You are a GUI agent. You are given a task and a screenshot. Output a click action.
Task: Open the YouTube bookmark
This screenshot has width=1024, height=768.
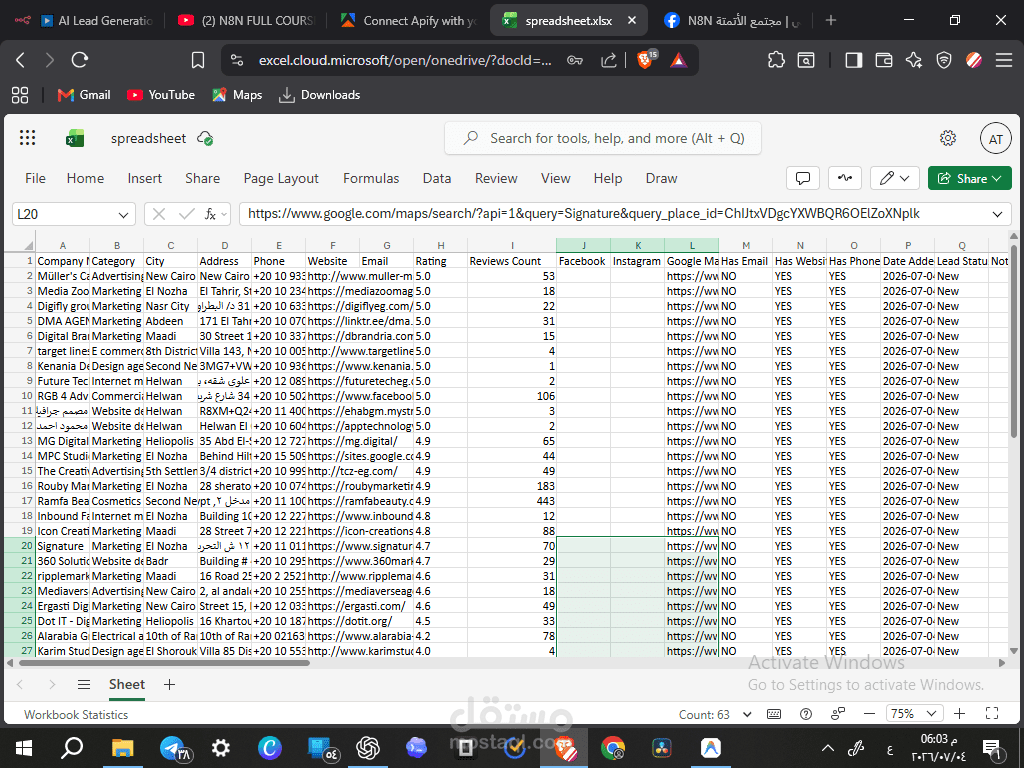coord(161,95)
